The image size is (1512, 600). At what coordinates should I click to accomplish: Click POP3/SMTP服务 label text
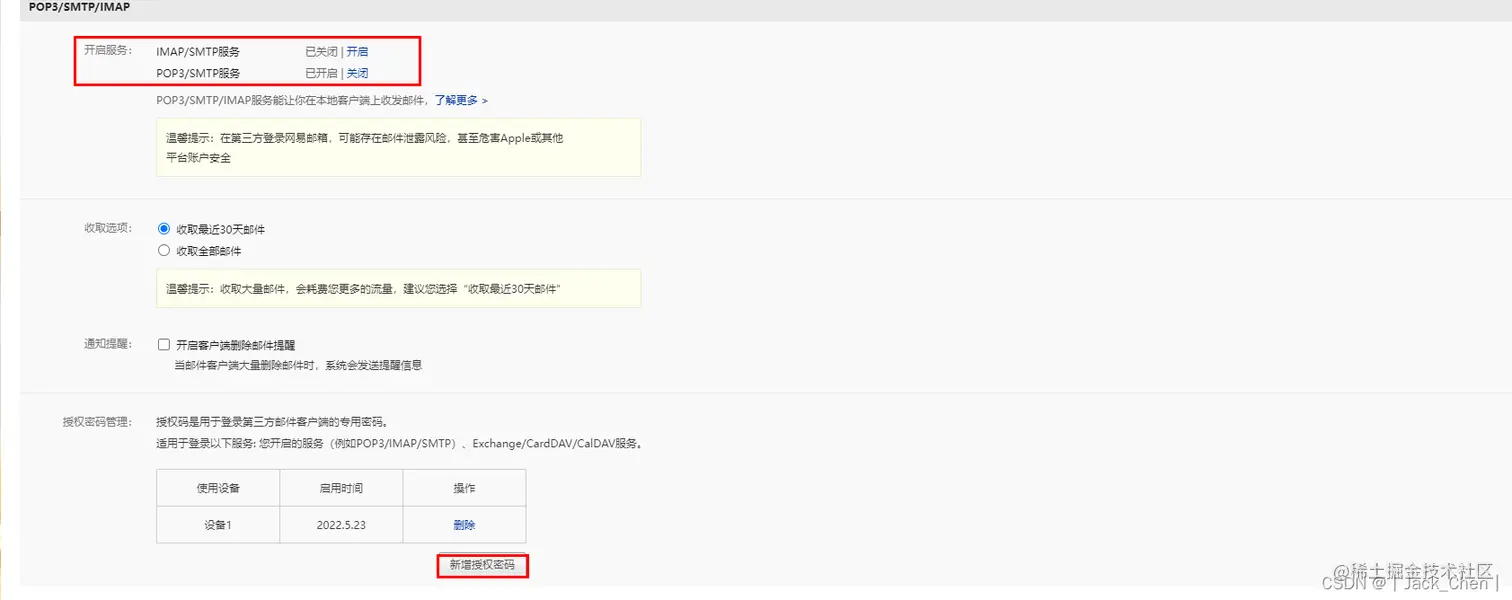click(x=198, y=73)
